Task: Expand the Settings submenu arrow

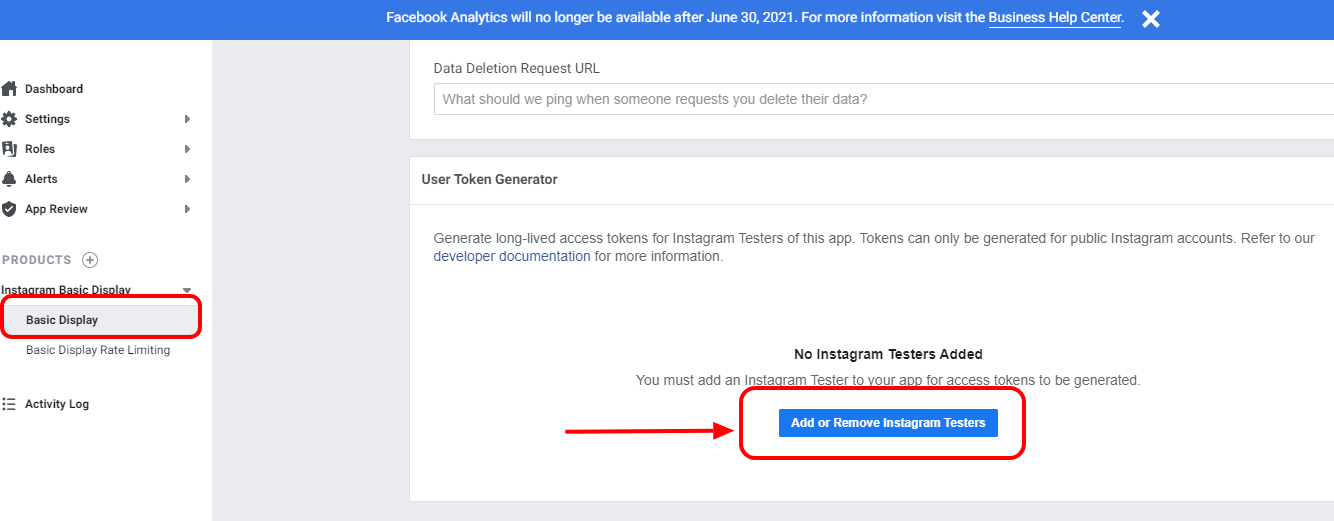Action: [187, 119]
